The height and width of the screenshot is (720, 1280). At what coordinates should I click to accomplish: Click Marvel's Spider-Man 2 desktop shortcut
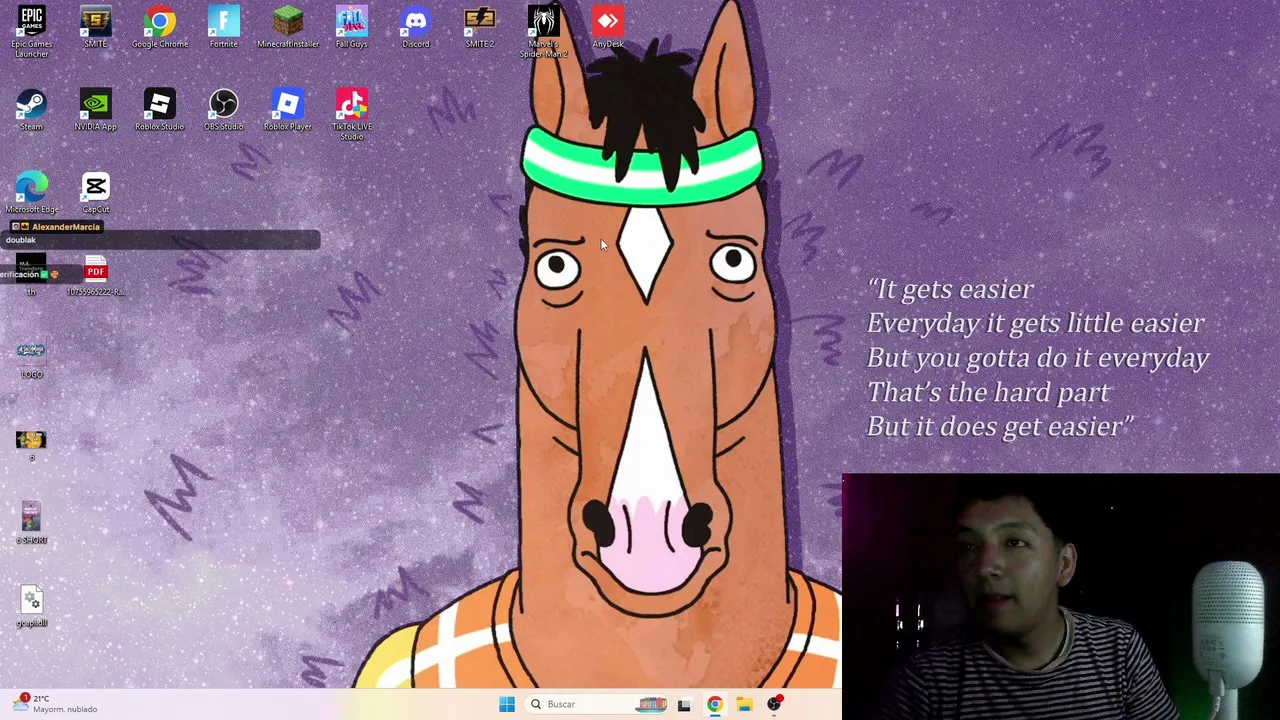(544, 31)
